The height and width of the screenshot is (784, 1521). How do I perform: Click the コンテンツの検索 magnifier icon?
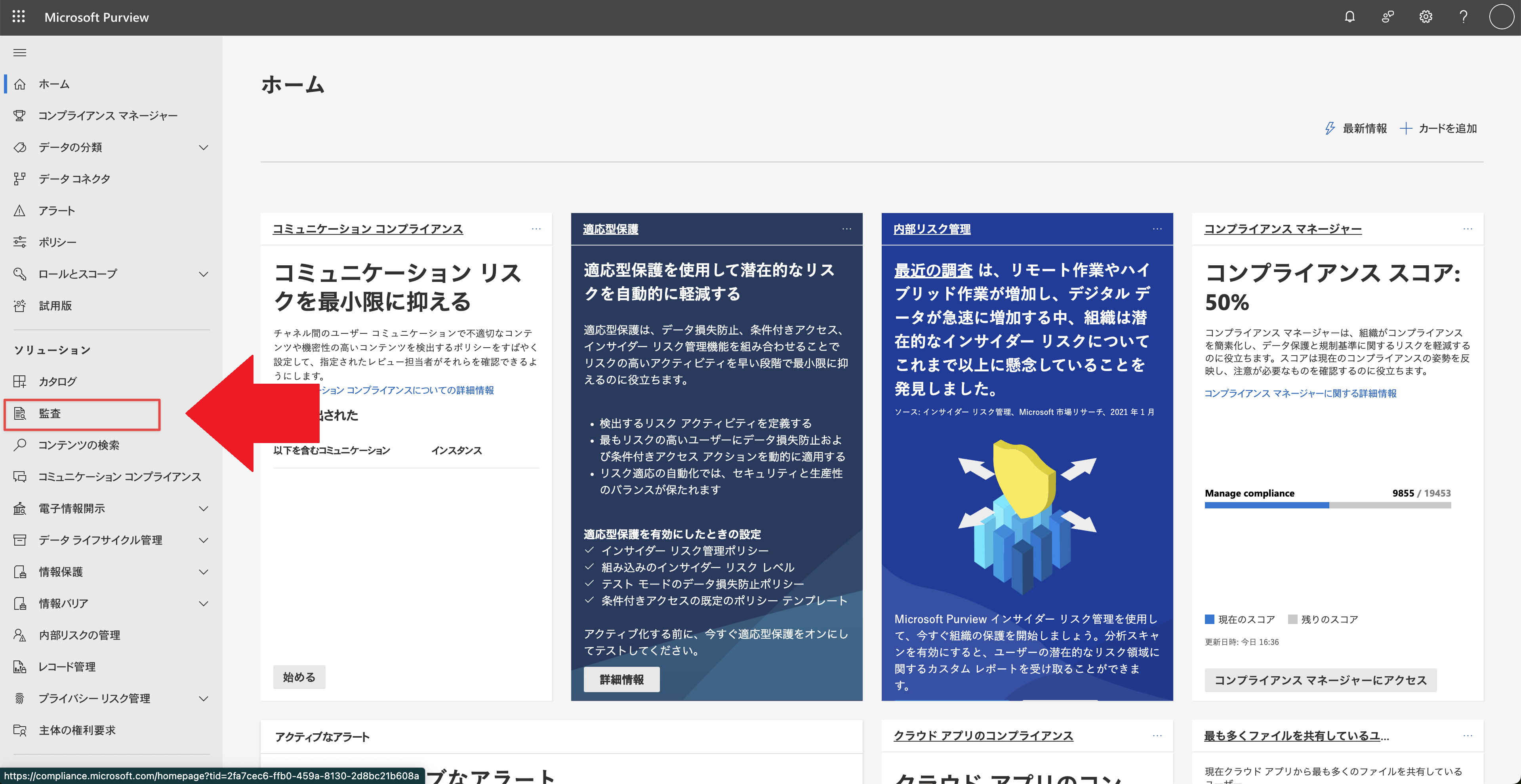tap(20, 445)
